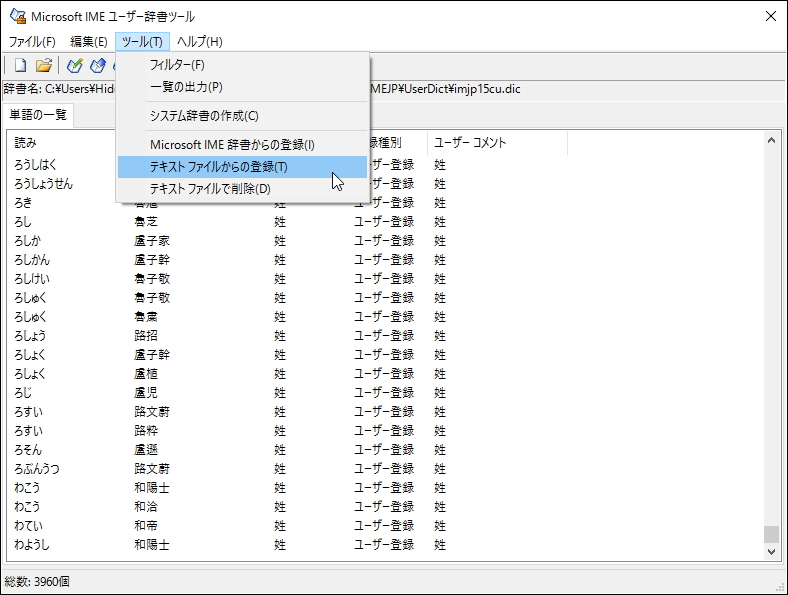The height and width of the screenshot is (595, 788).
Task: Click the 総数: 3960個 status bar count
Action: click(37, 582)
